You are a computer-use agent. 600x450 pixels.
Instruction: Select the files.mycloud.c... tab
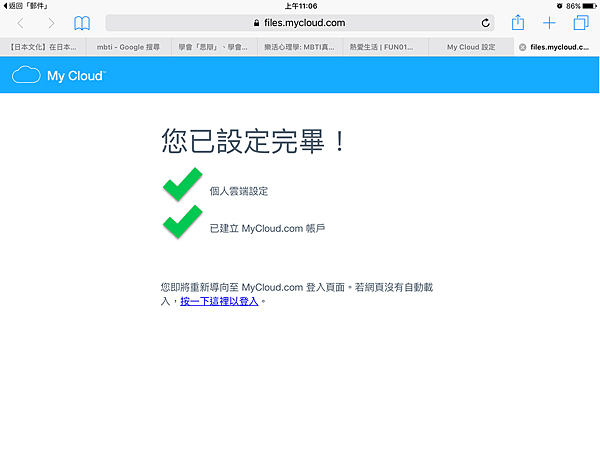click(x=557, y=47)
